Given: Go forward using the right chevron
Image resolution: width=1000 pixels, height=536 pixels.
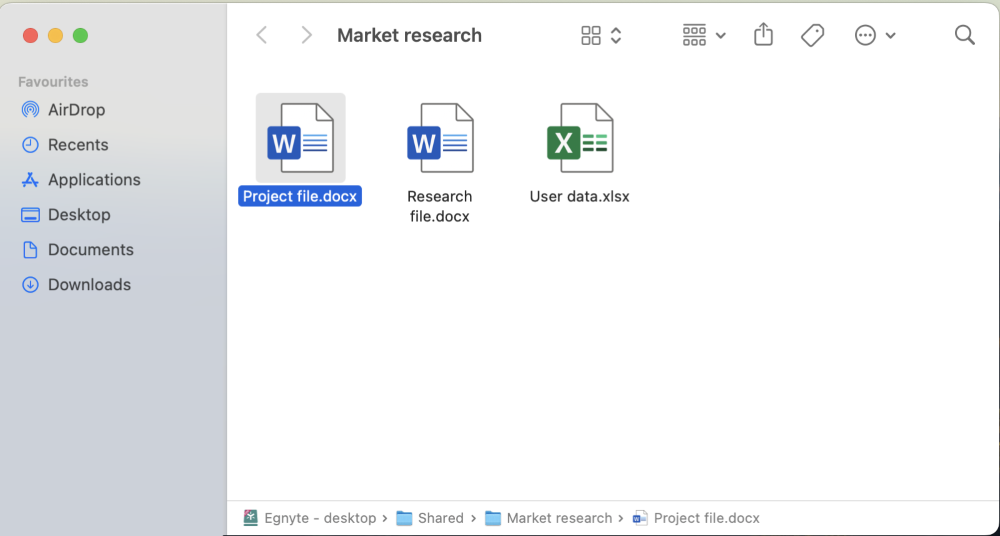Looking at the screenshot, I should 306,35.
